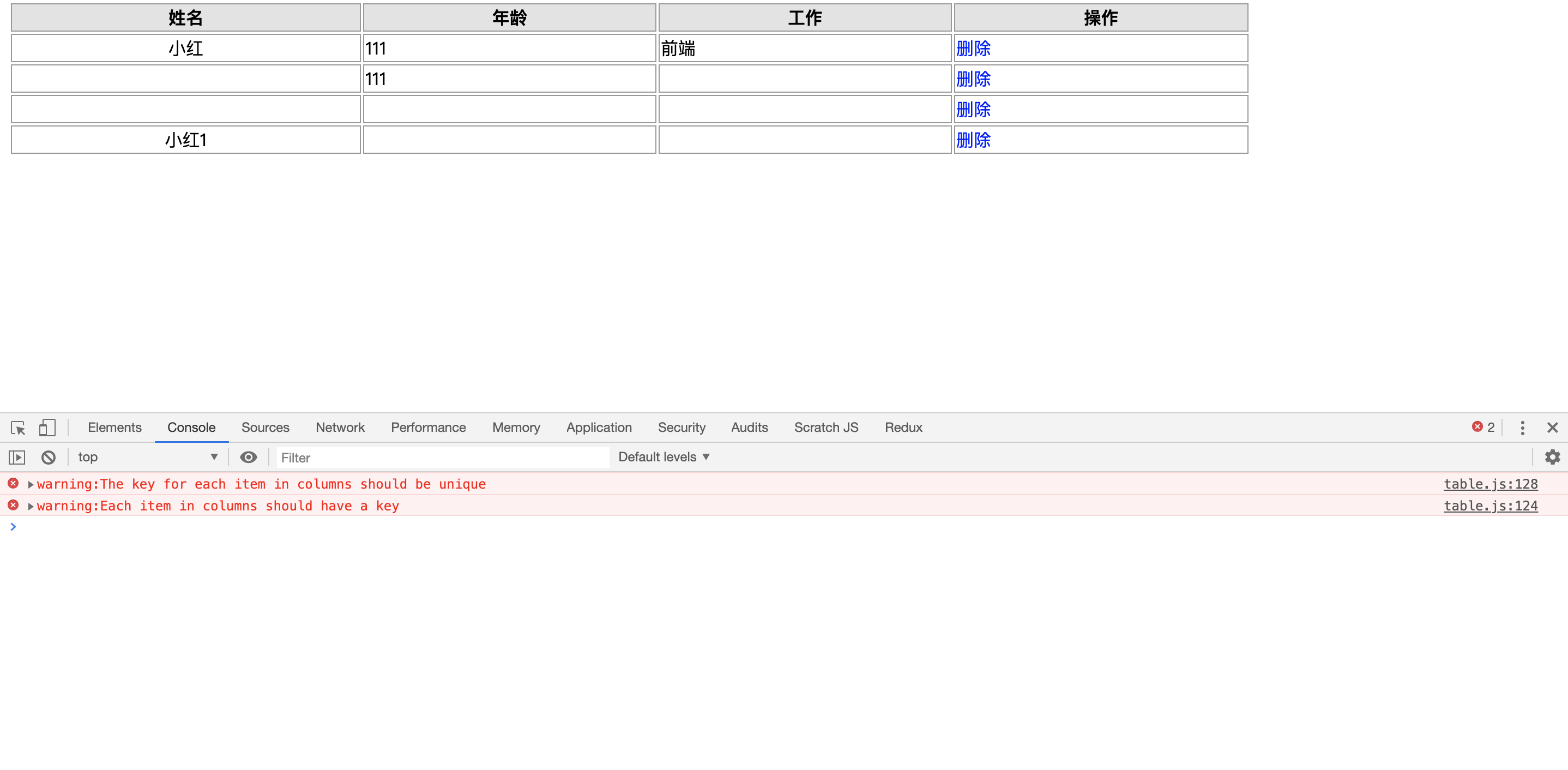
Task: Open the Default levels dropdown
Action: (664, 457)
